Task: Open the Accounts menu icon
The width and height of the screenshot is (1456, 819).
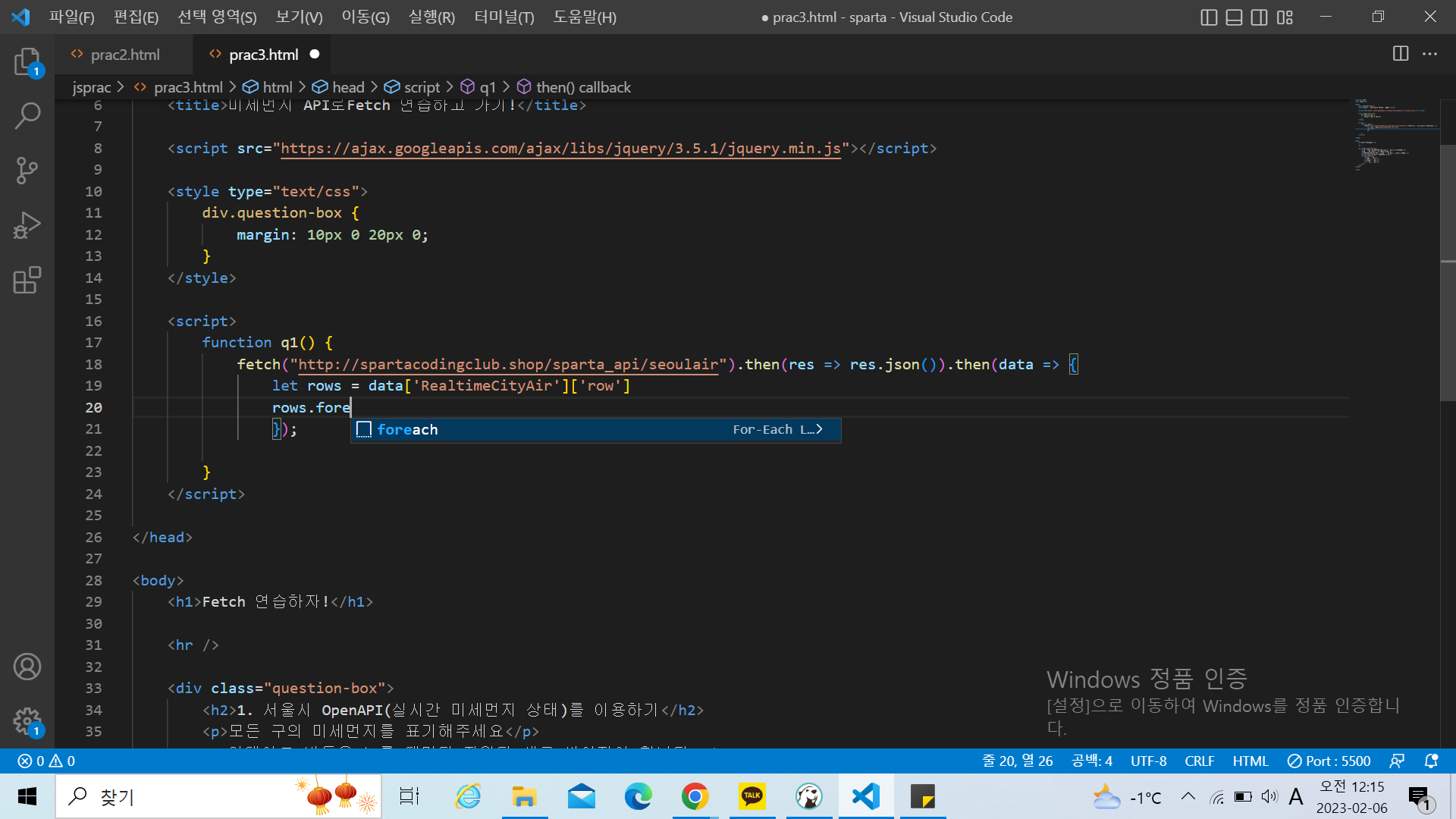Action: (27, 667)
